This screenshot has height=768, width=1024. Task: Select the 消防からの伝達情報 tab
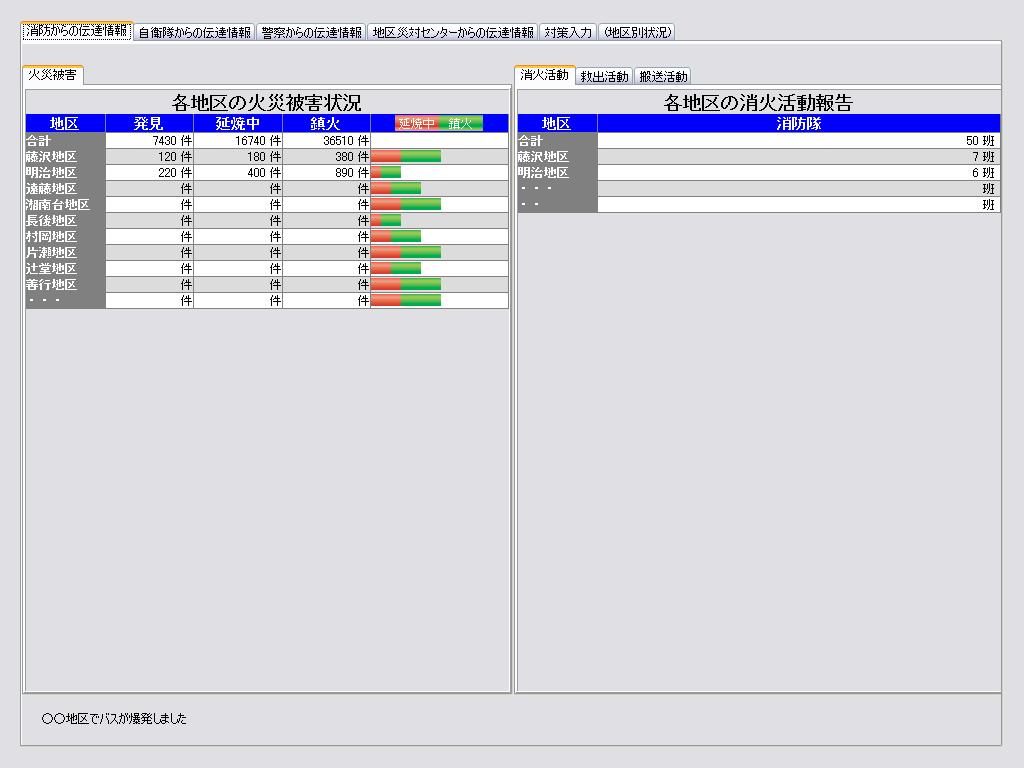[76, 31]
